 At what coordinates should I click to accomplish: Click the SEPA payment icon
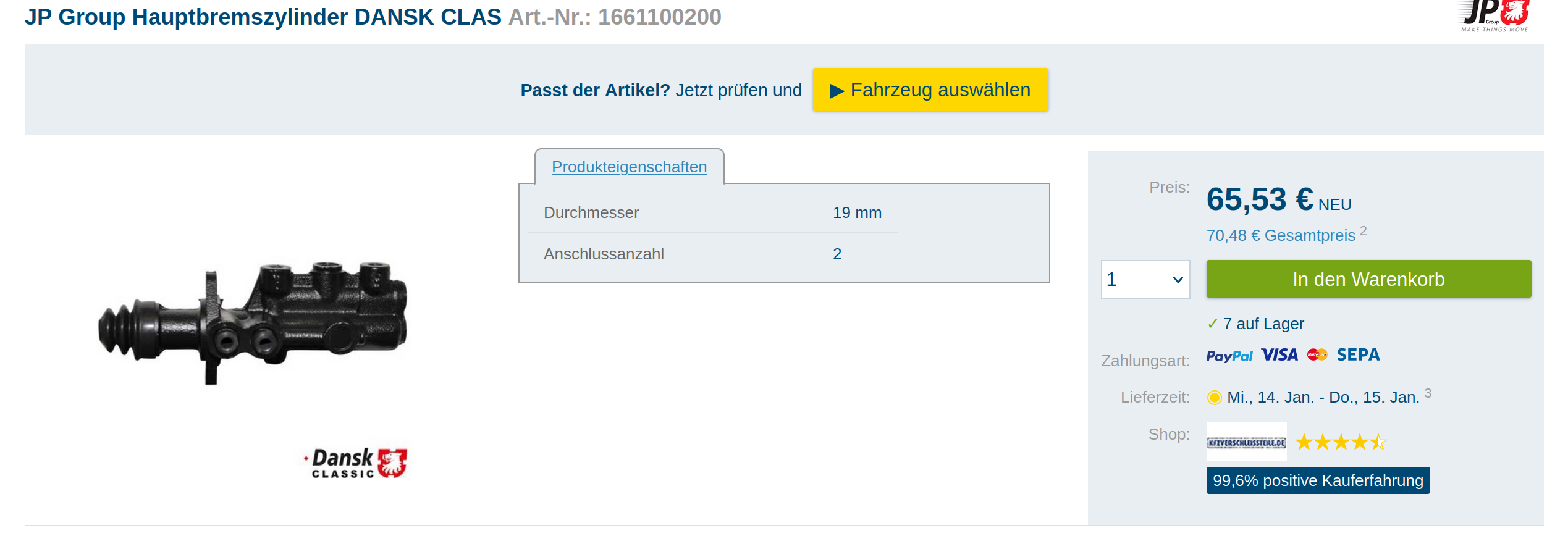click(x=1358, y=355)
